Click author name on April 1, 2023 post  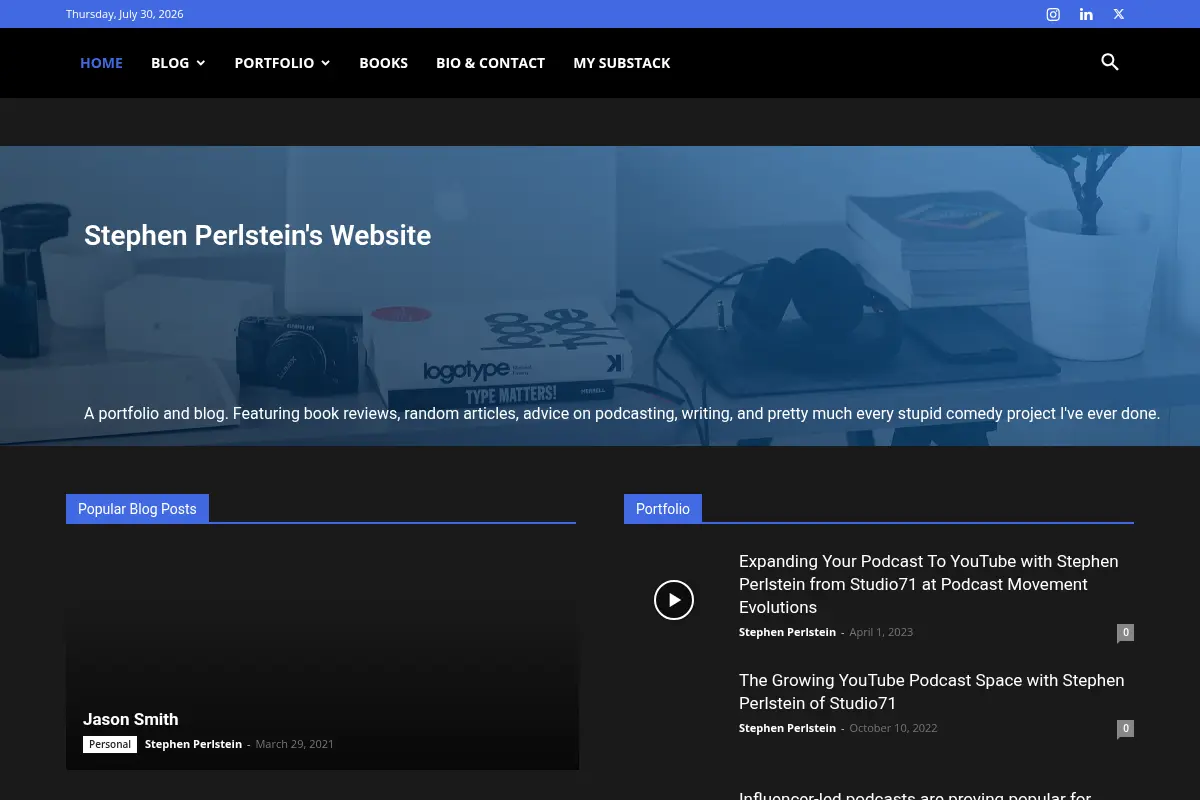coord(787,632)
